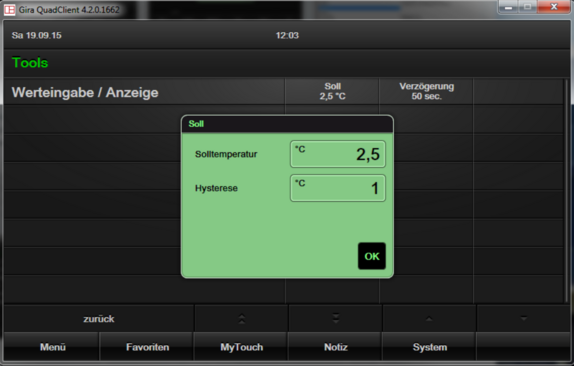Image resolution: width=574 pixels, height=366 pixels.
Task: Click the single up arrow button
Action: [429, 319]
